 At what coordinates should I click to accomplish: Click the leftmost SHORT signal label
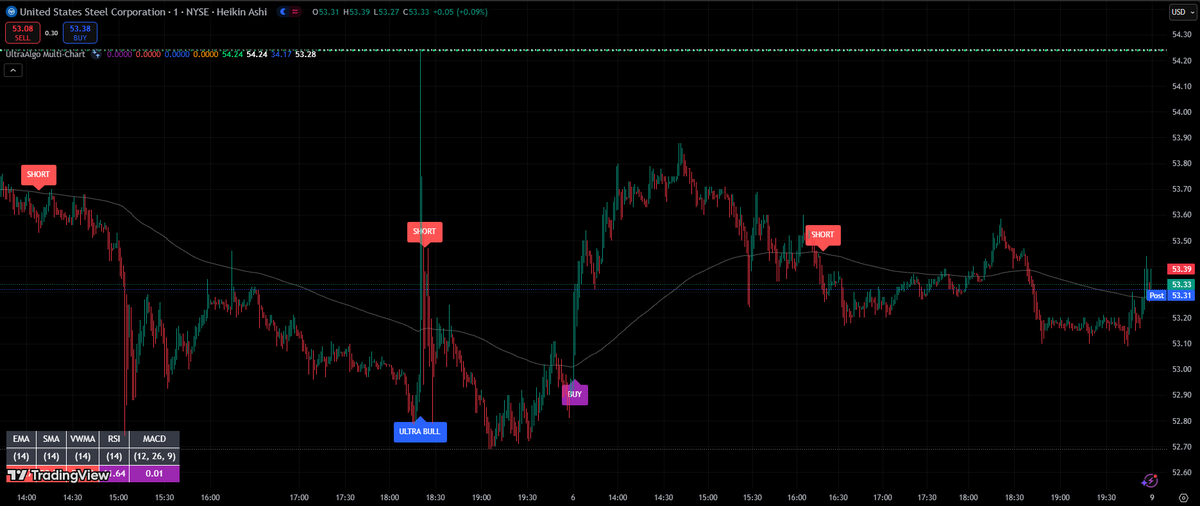[x=38, y=175]
